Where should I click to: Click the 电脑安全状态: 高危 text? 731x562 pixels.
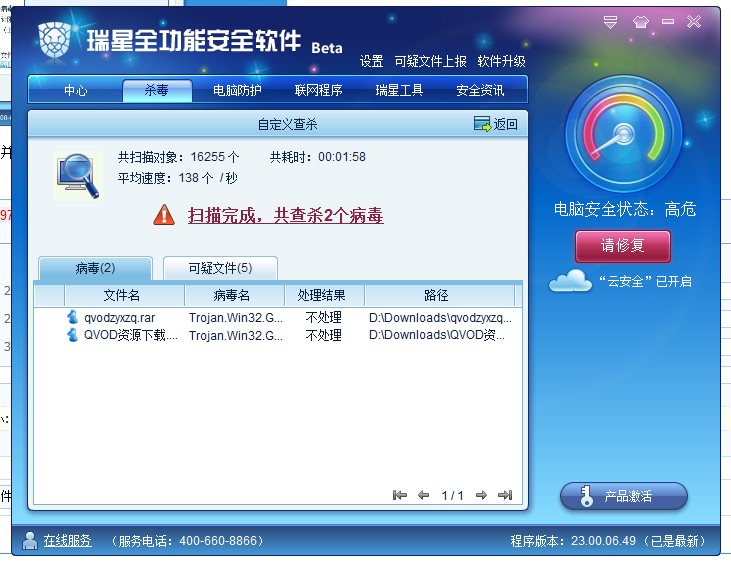625,209
